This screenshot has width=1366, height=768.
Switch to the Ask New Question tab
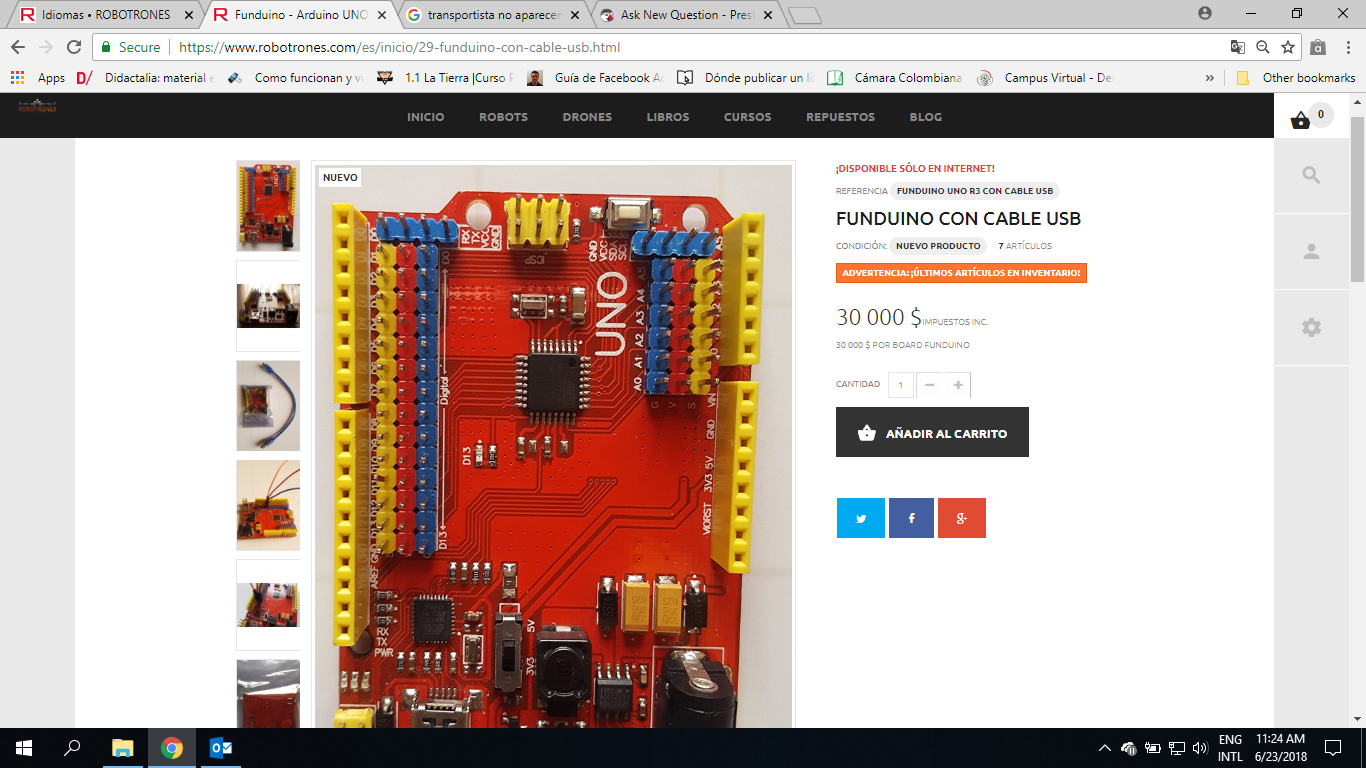686,15
